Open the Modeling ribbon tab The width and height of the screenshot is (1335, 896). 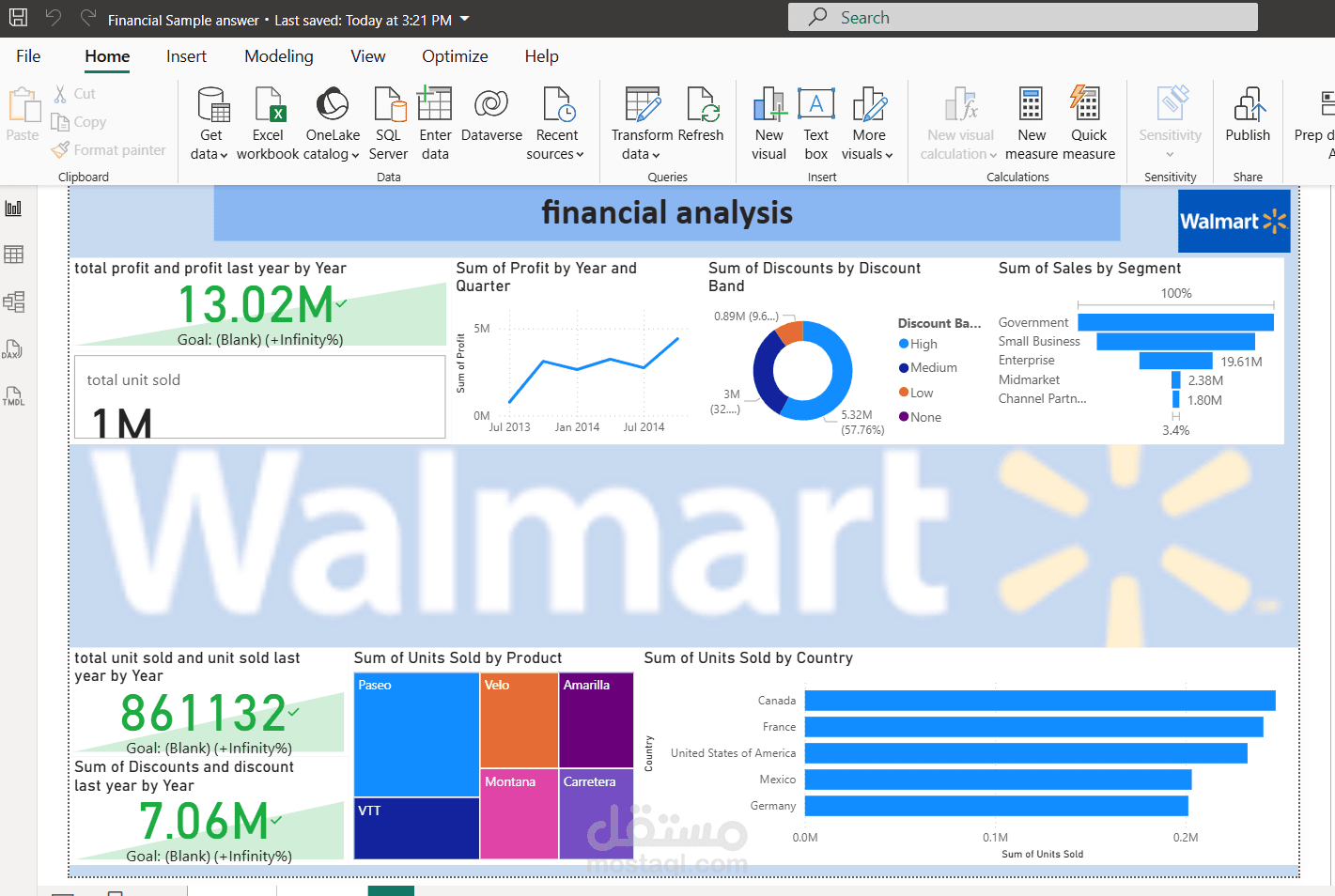tap(279, 56)
